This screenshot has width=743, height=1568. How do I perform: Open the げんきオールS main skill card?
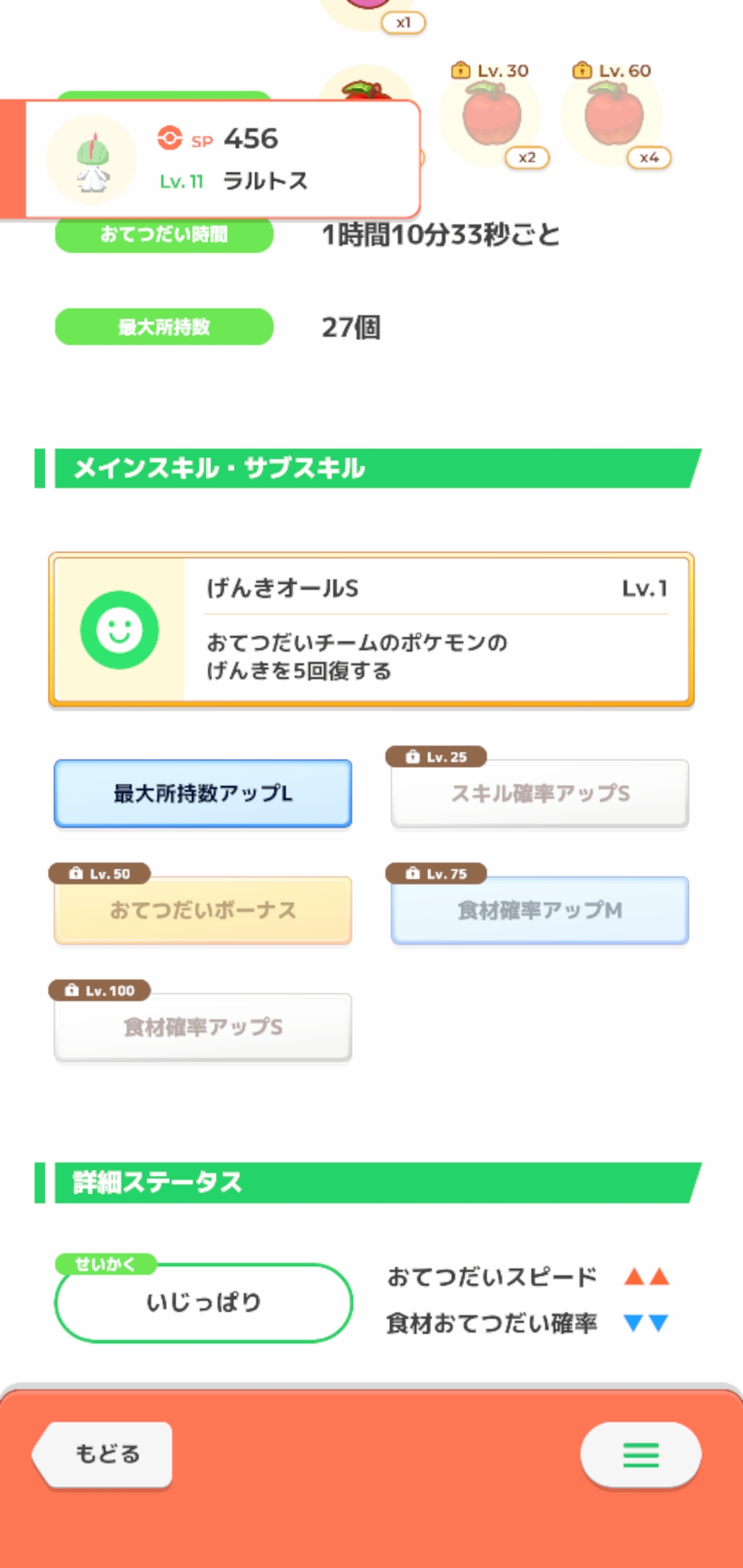coord(371,629)
